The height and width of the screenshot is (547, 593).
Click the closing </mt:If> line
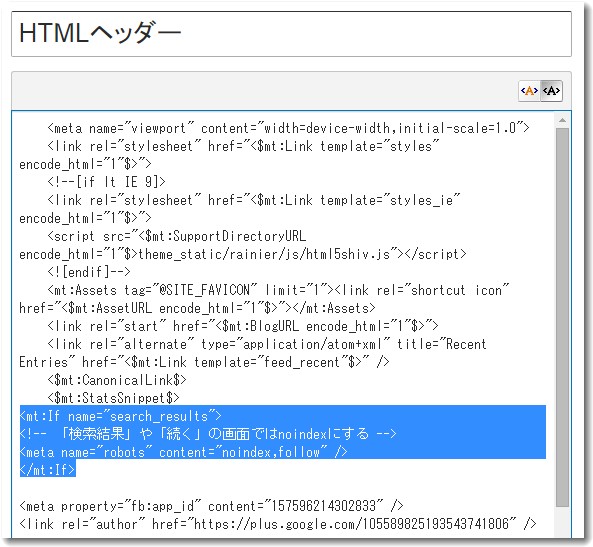48,470
